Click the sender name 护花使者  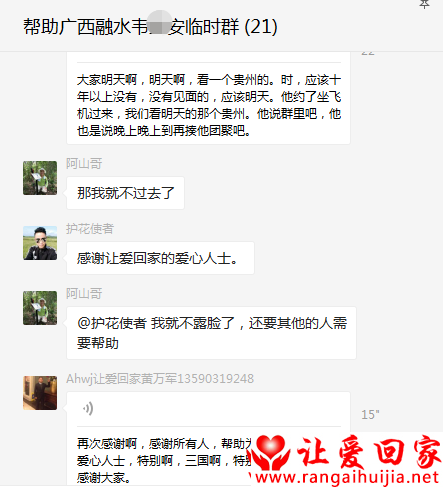[90, 229]
